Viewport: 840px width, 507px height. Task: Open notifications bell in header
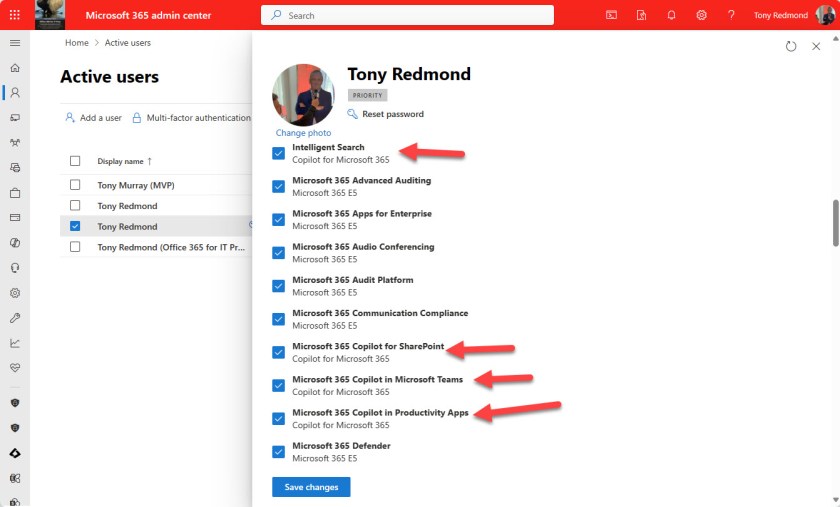pos(671,15)
